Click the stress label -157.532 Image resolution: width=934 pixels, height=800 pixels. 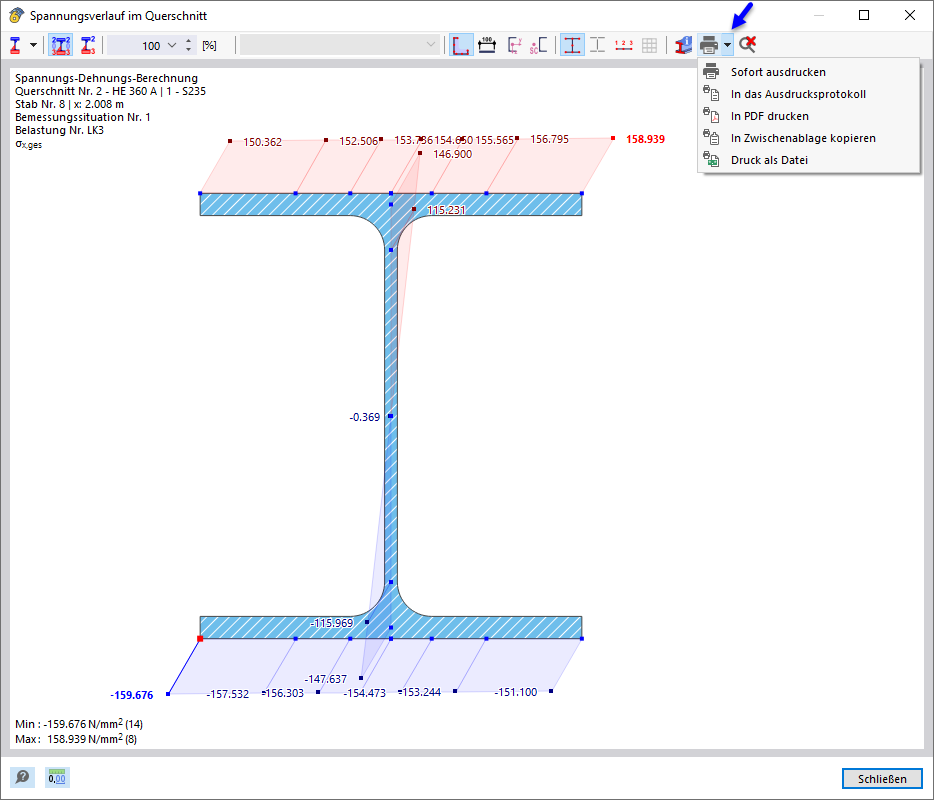click(x=228, y=695)
